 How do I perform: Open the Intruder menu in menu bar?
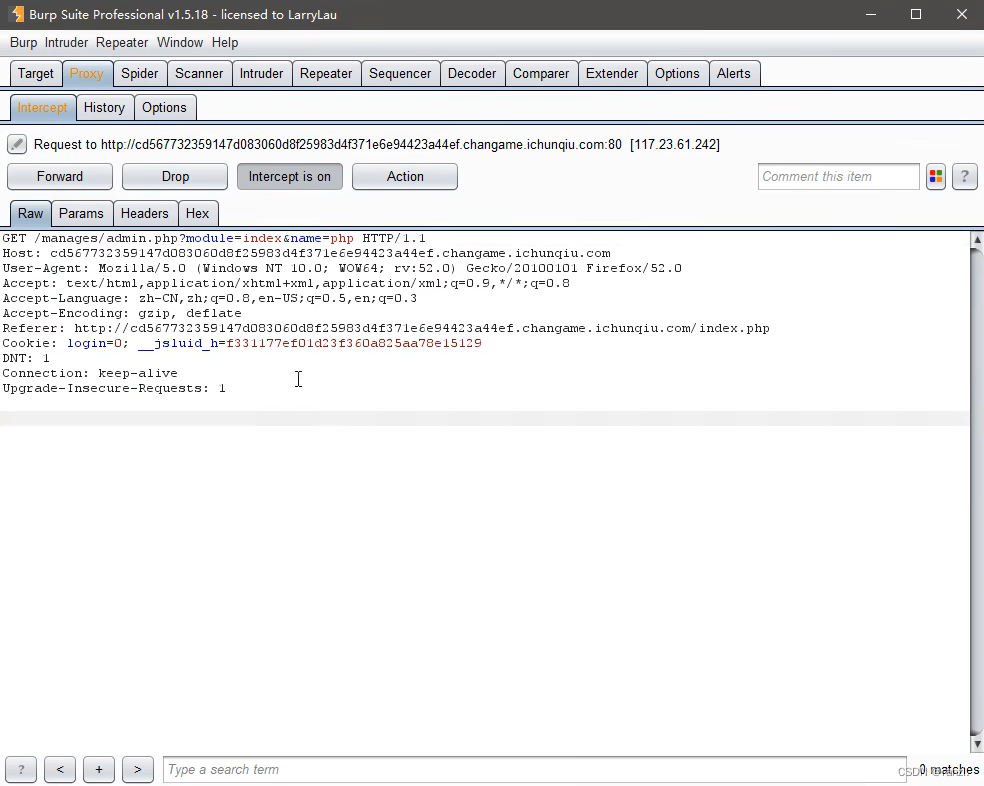pyautogui.click(x=66, y=43)
